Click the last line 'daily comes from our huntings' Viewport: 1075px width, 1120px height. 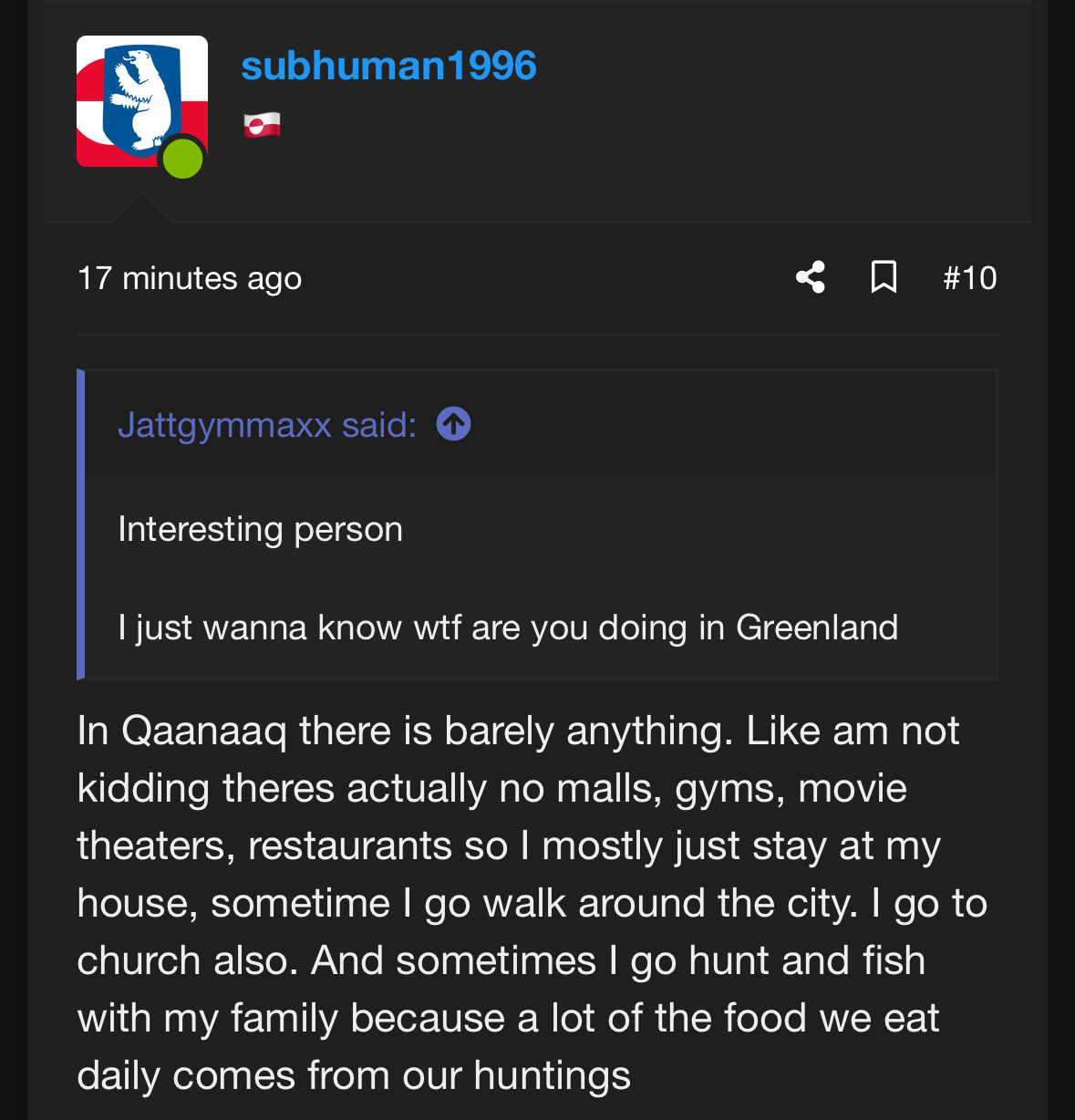[x=354, y=1076]
